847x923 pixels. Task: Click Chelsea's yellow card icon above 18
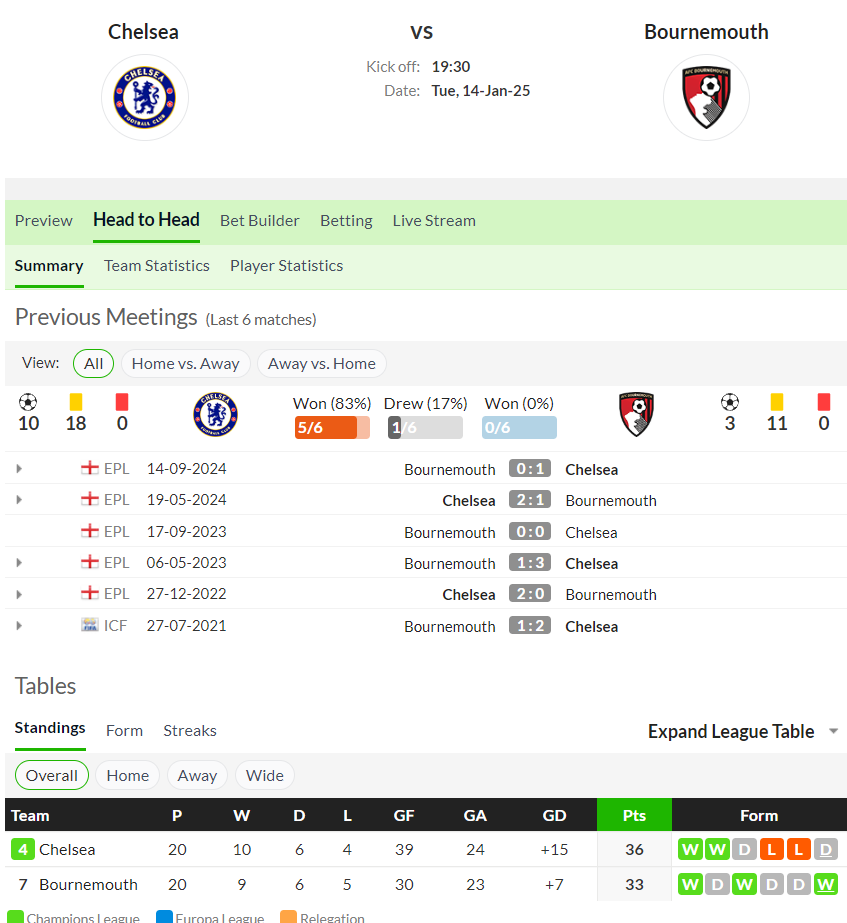click(x=76, y=402)
